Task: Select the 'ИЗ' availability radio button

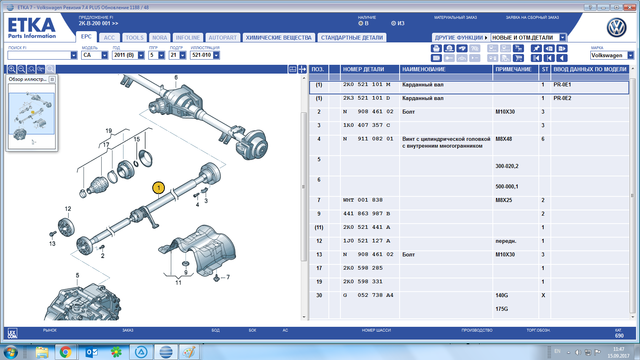Action: (x=393, y=23)
